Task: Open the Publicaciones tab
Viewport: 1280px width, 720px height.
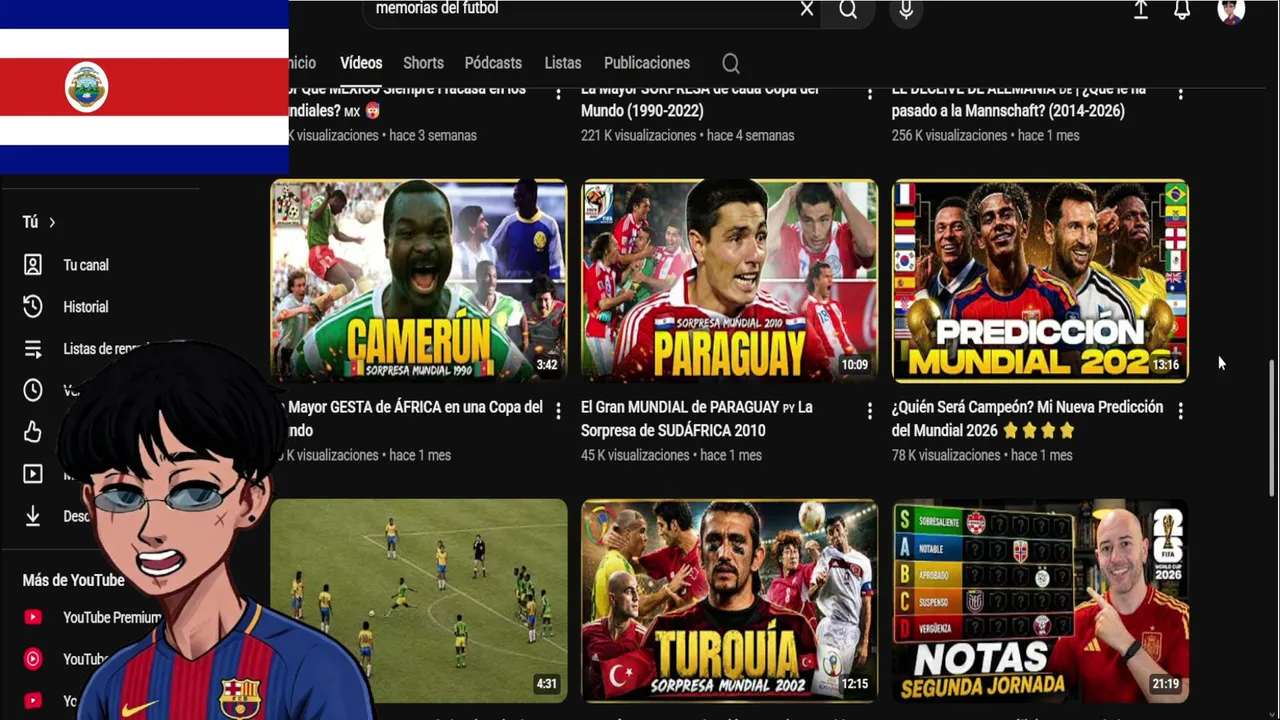Action: click(x=647, y=63)
